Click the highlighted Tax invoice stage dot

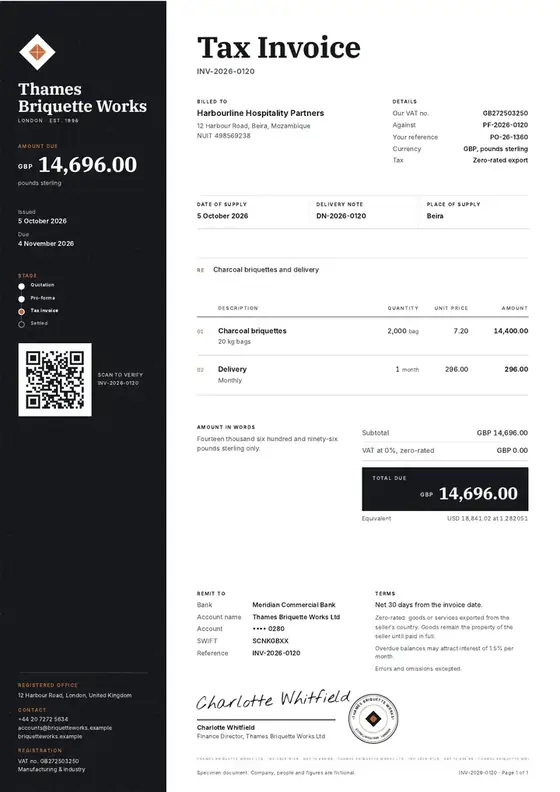click(21, 311)
